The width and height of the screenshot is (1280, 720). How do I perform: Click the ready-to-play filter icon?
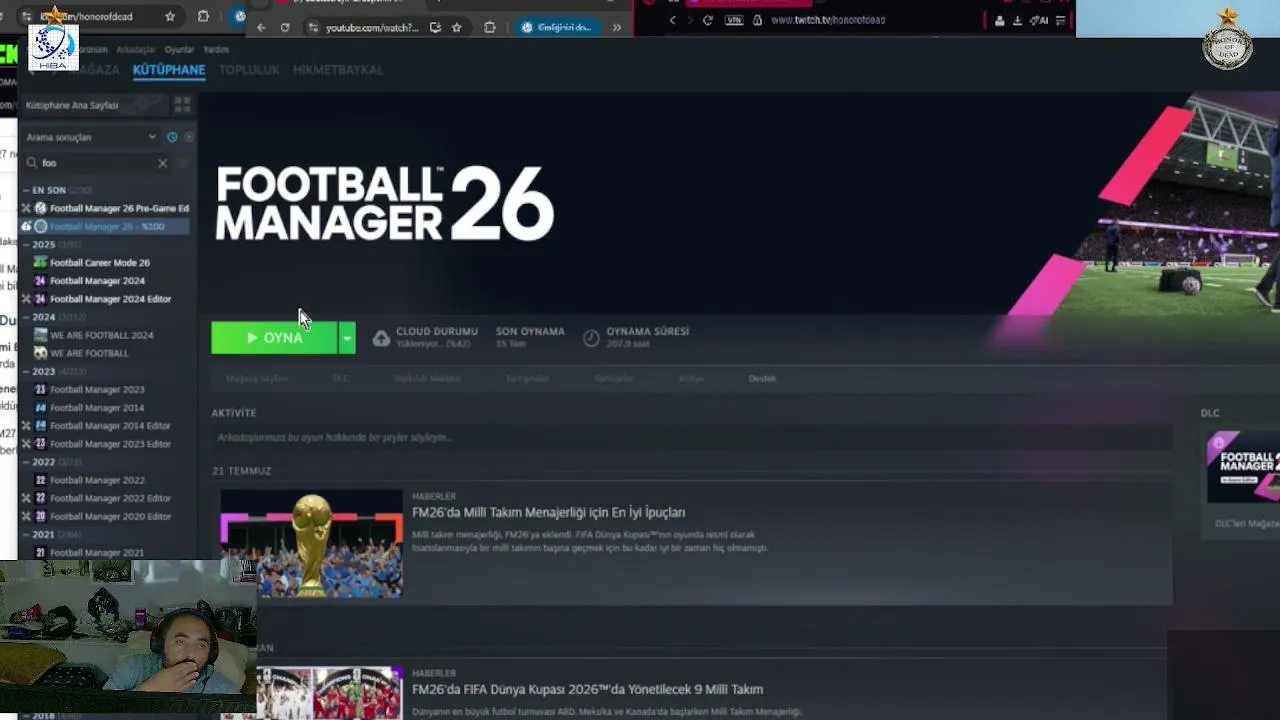pyautogui.click(x=189, y=137)
